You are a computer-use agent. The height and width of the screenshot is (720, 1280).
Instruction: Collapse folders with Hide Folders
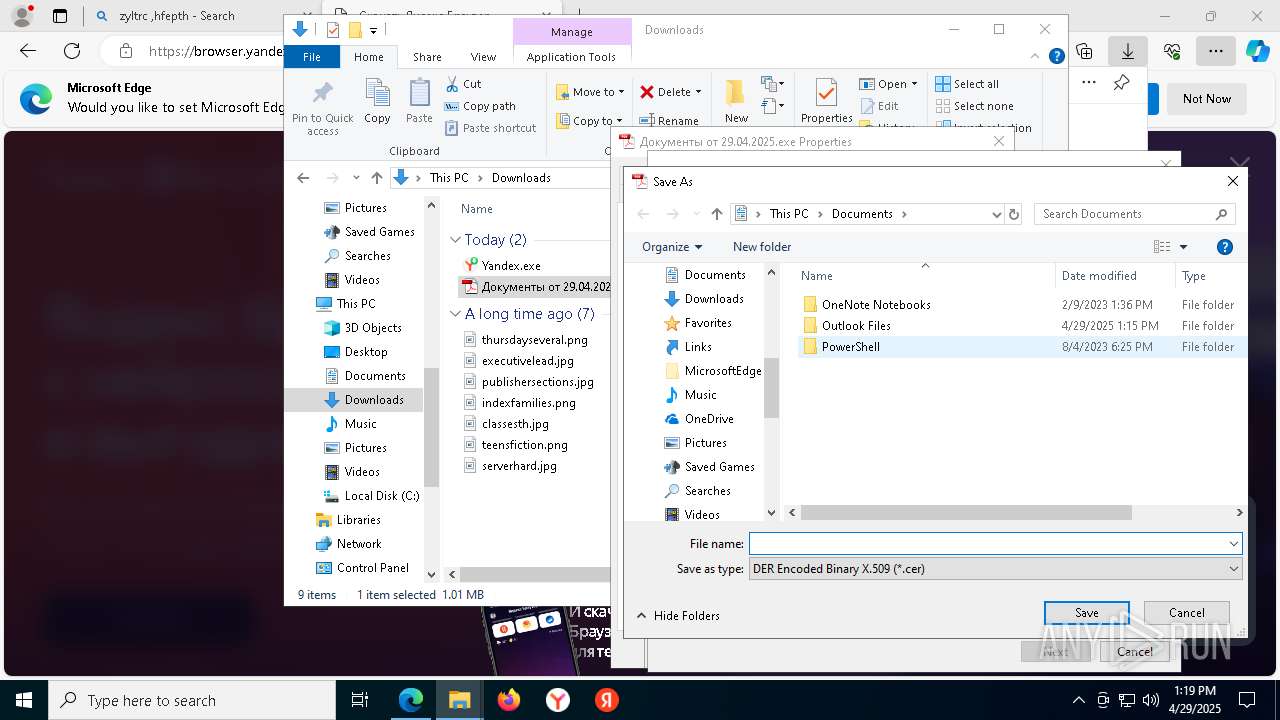(678, 615)
